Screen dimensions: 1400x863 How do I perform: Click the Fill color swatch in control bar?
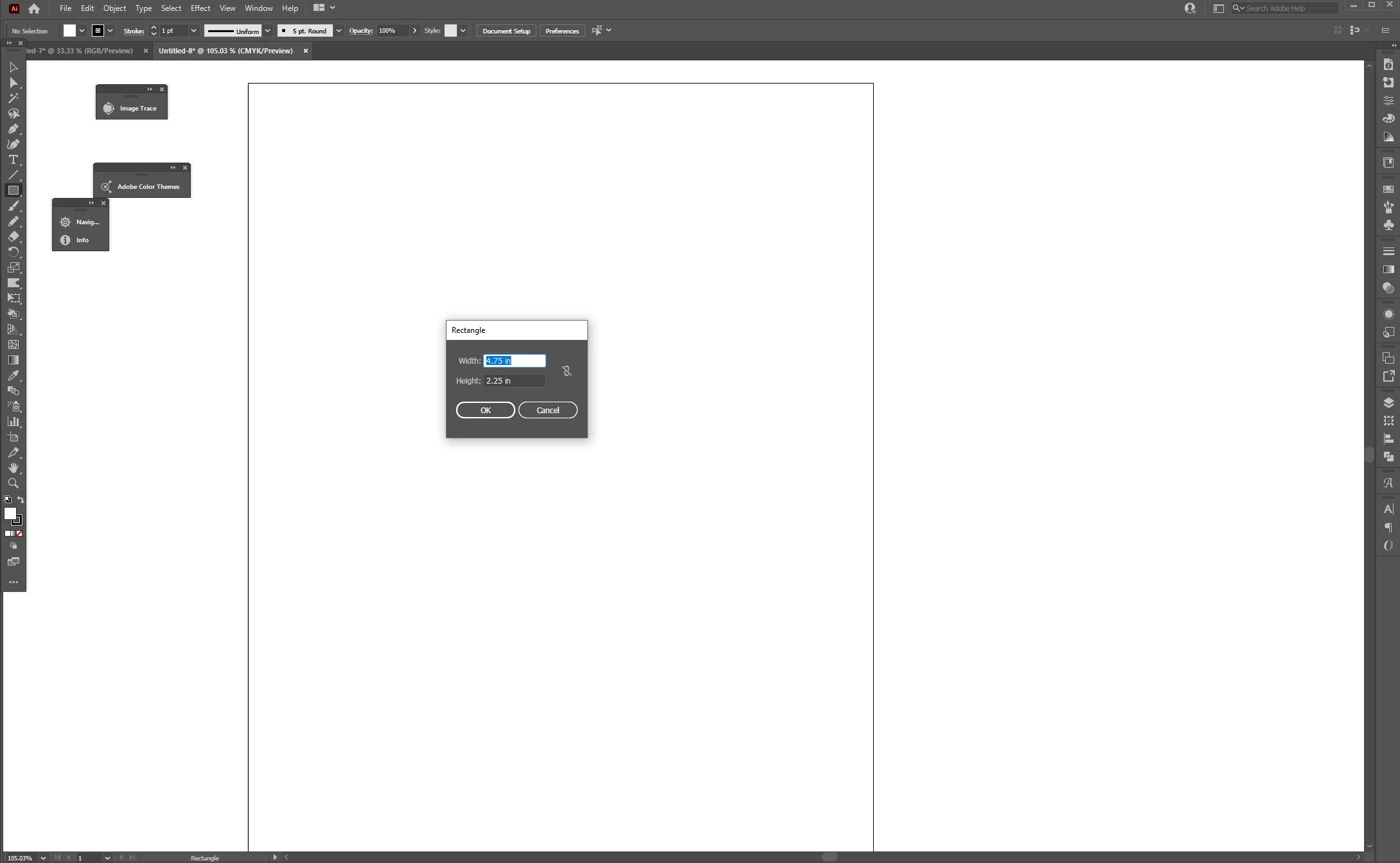point(69,31)
